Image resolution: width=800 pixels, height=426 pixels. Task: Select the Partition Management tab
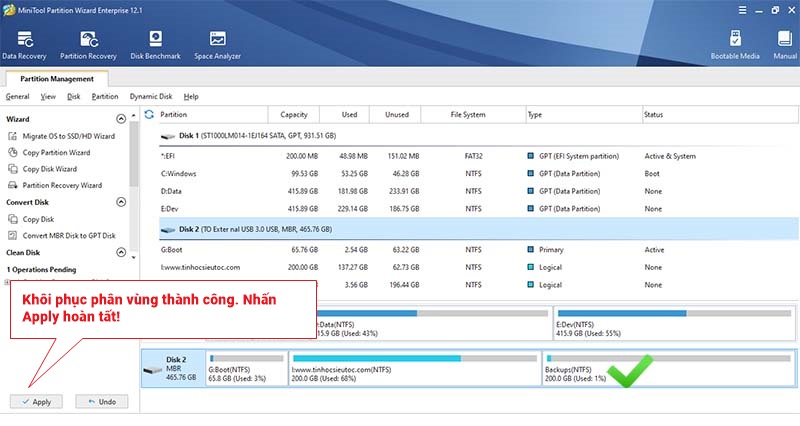point(57,79)
